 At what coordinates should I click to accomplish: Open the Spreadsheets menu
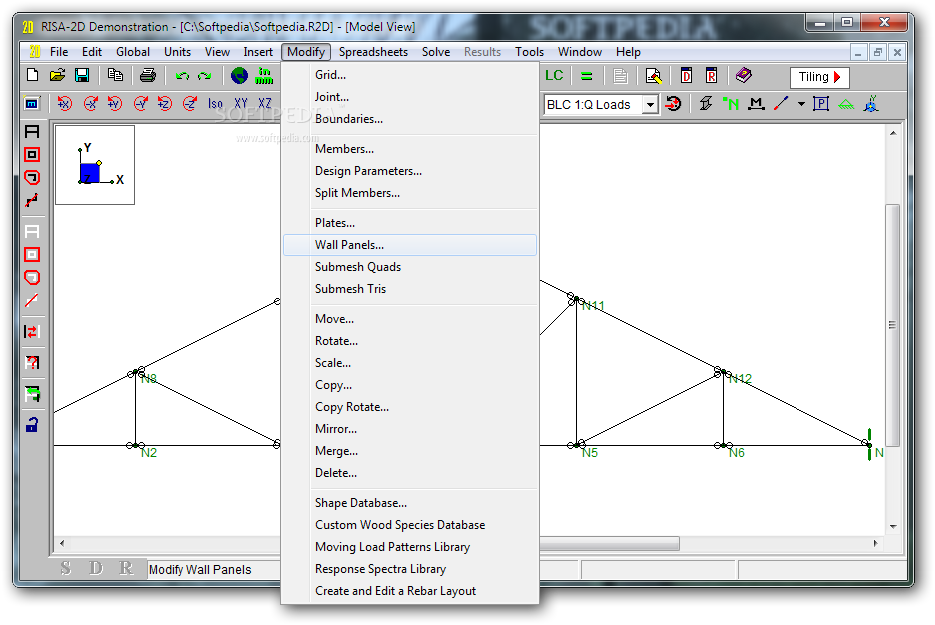click(x=373, y=52)
